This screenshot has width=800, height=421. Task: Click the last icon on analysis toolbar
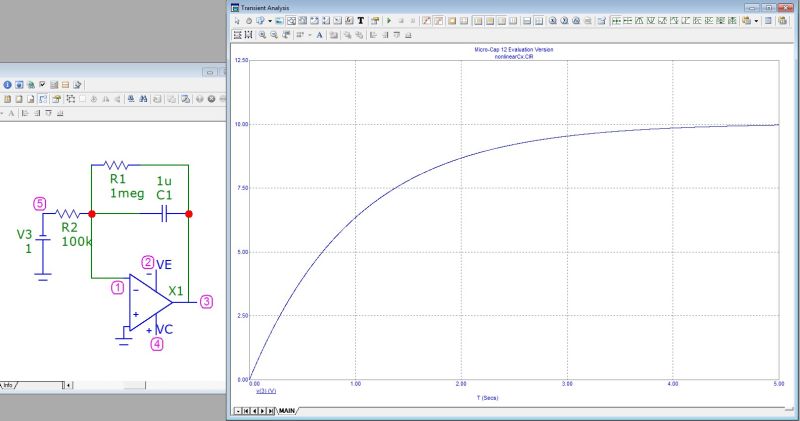point(783,21)
